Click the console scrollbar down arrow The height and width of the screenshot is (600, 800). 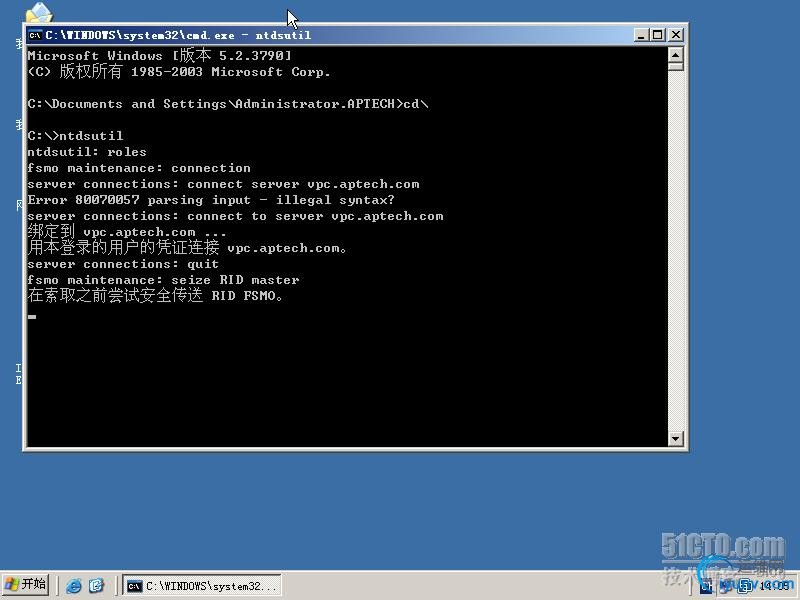tap(676, 438)
